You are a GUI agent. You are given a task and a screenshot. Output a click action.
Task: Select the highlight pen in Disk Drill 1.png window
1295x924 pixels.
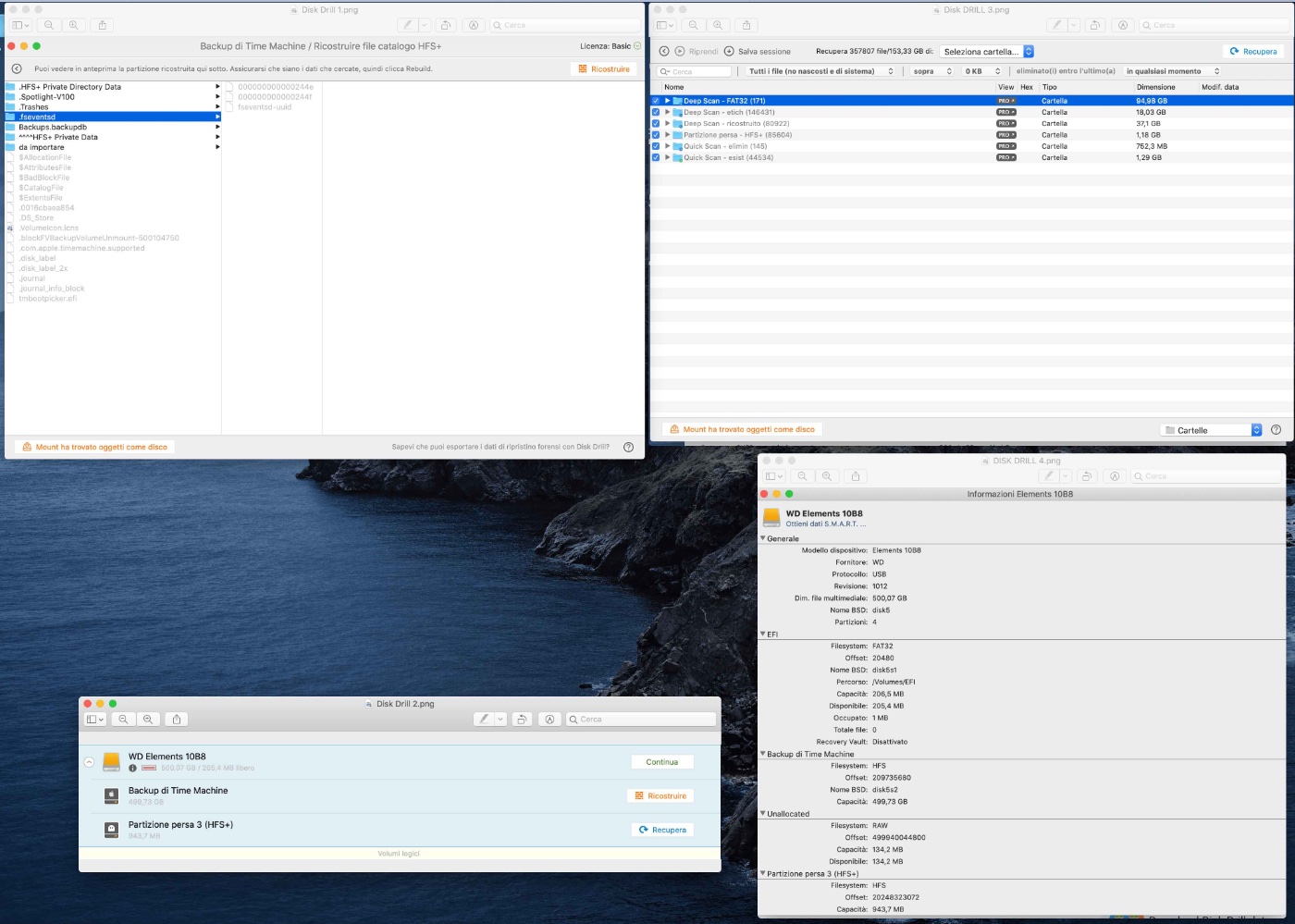[408, 25]
